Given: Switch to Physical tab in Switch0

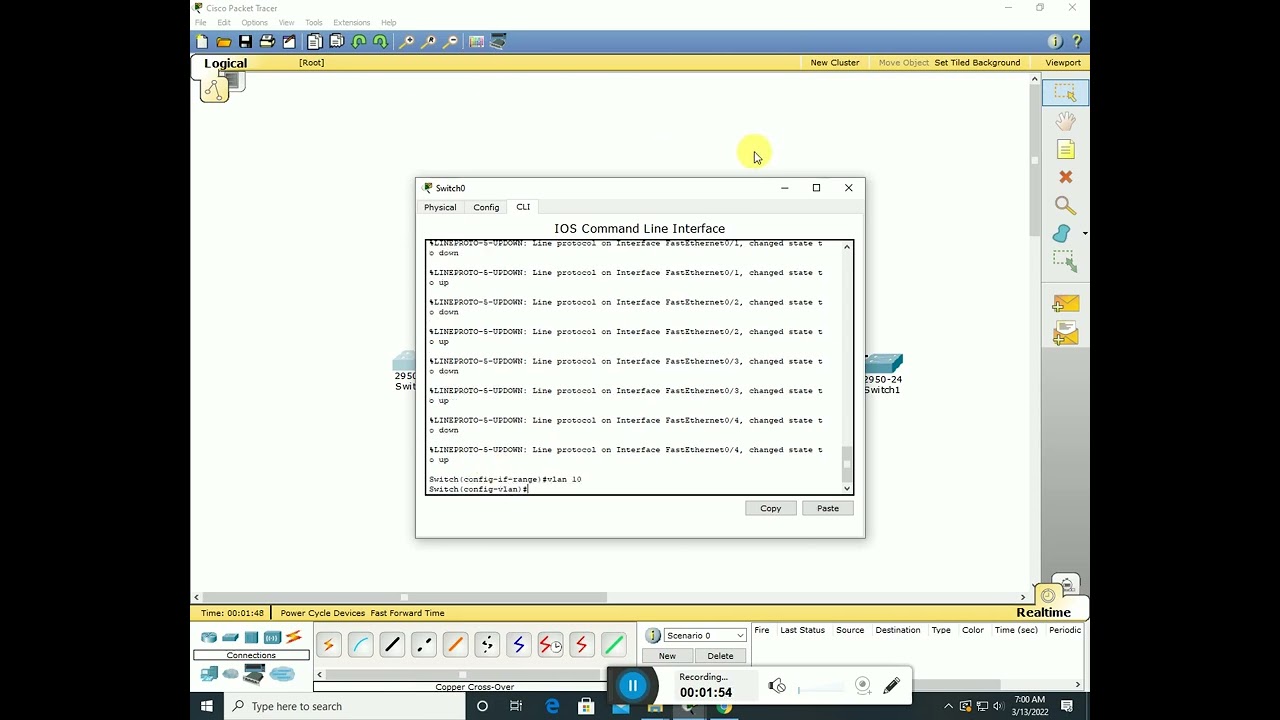Looking at the screenshot, I should click(440, 207).
